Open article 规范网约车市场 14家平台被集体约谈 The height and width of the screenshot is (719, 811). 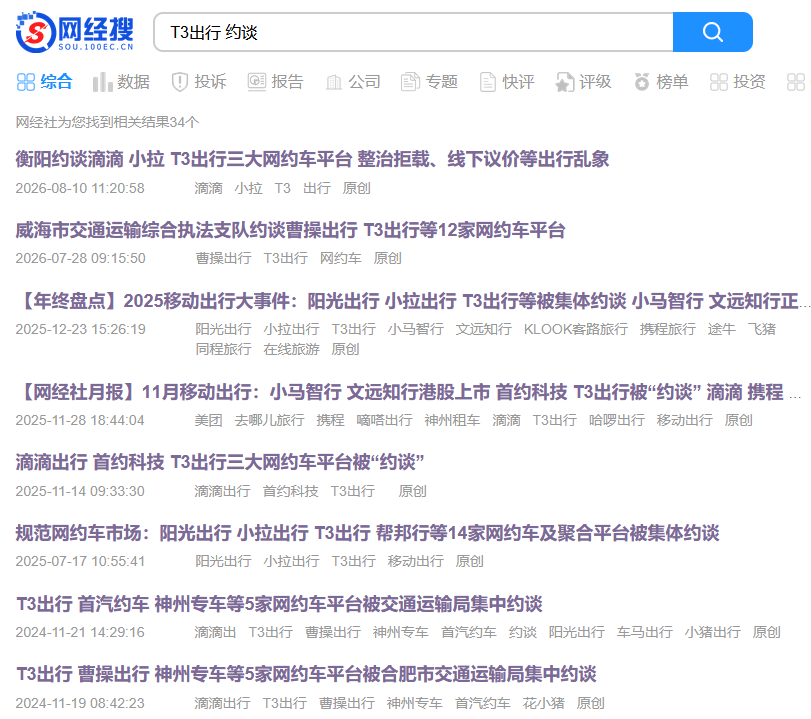coord(367,533)
